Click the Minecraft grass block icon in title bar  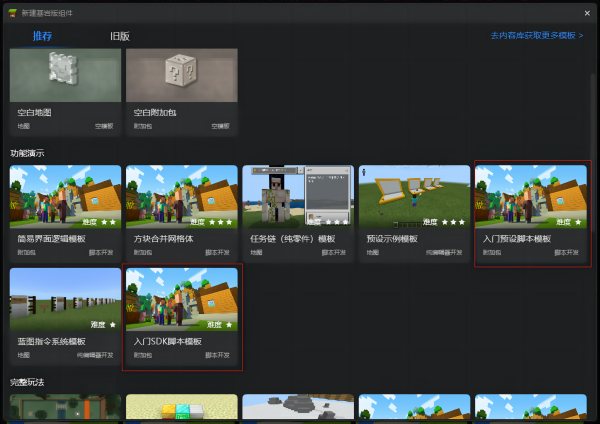tap(13, 13)
